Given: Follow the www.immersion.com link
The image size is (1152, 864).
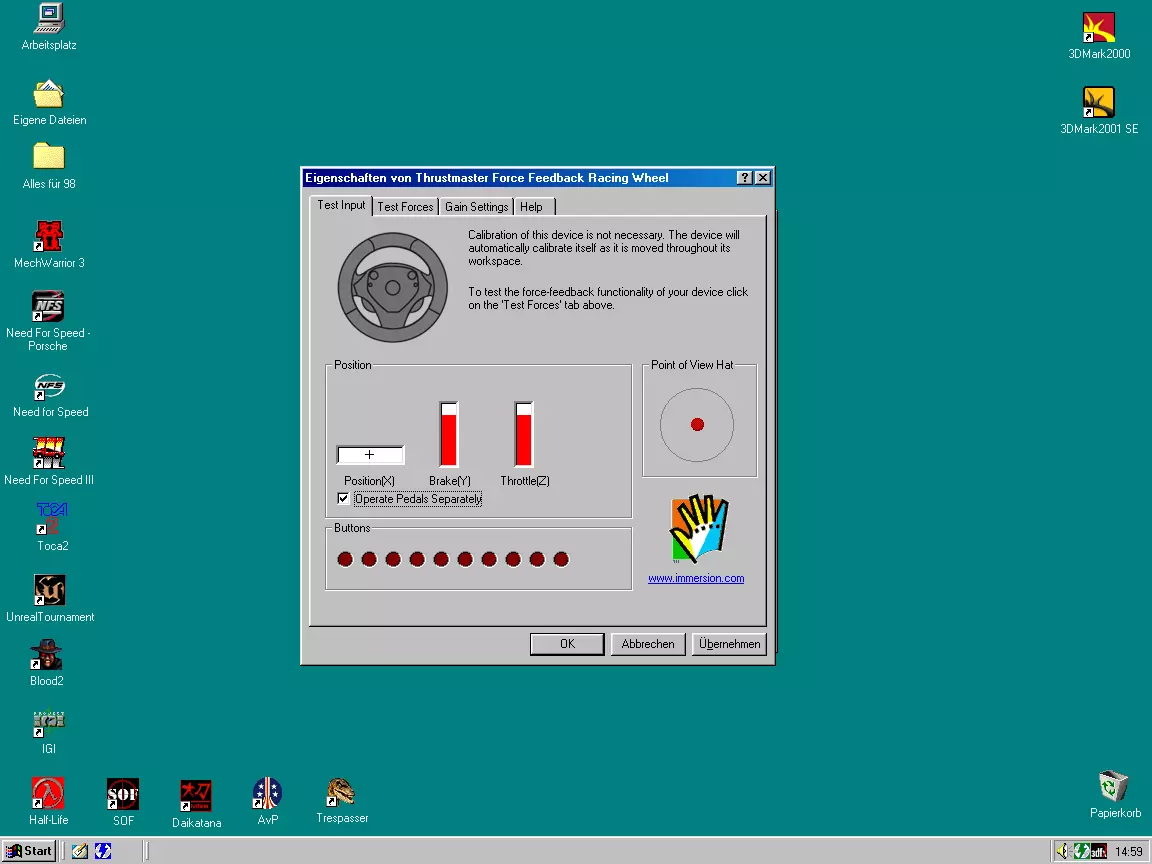Looking at the screenshot, I should click(x=696, y=578).
